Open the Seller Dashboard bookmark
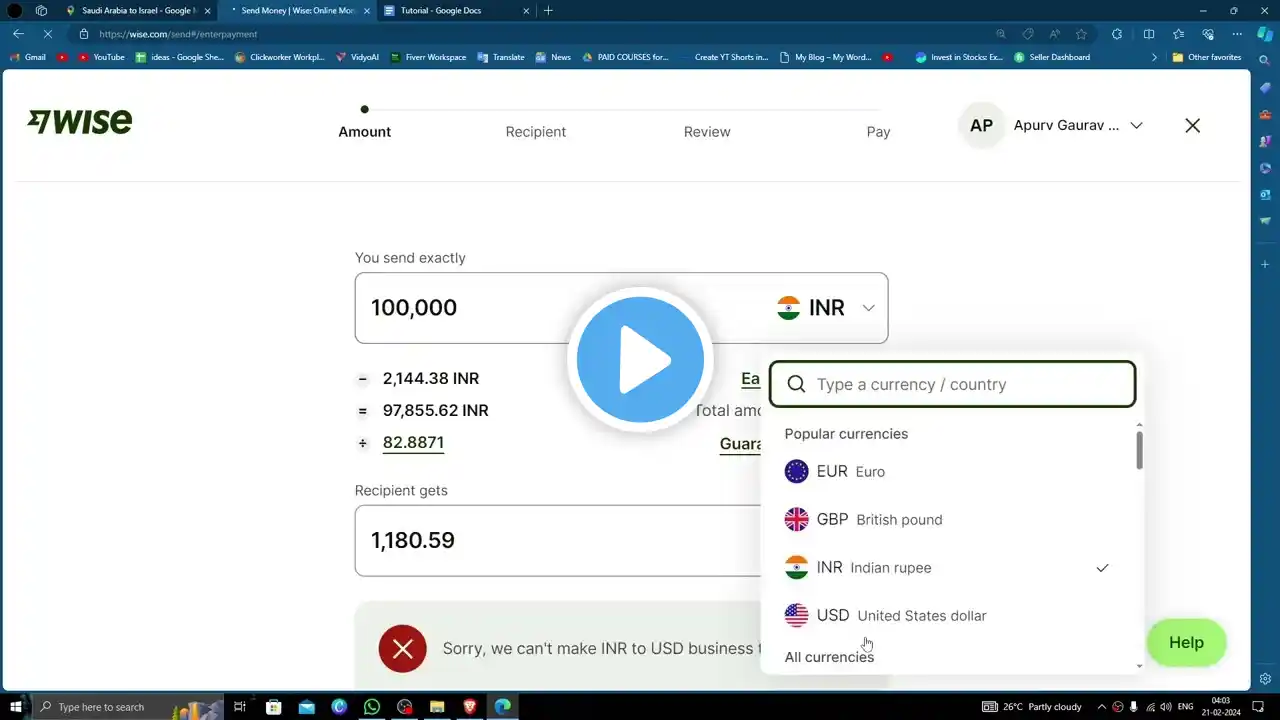 [1052, 57]
